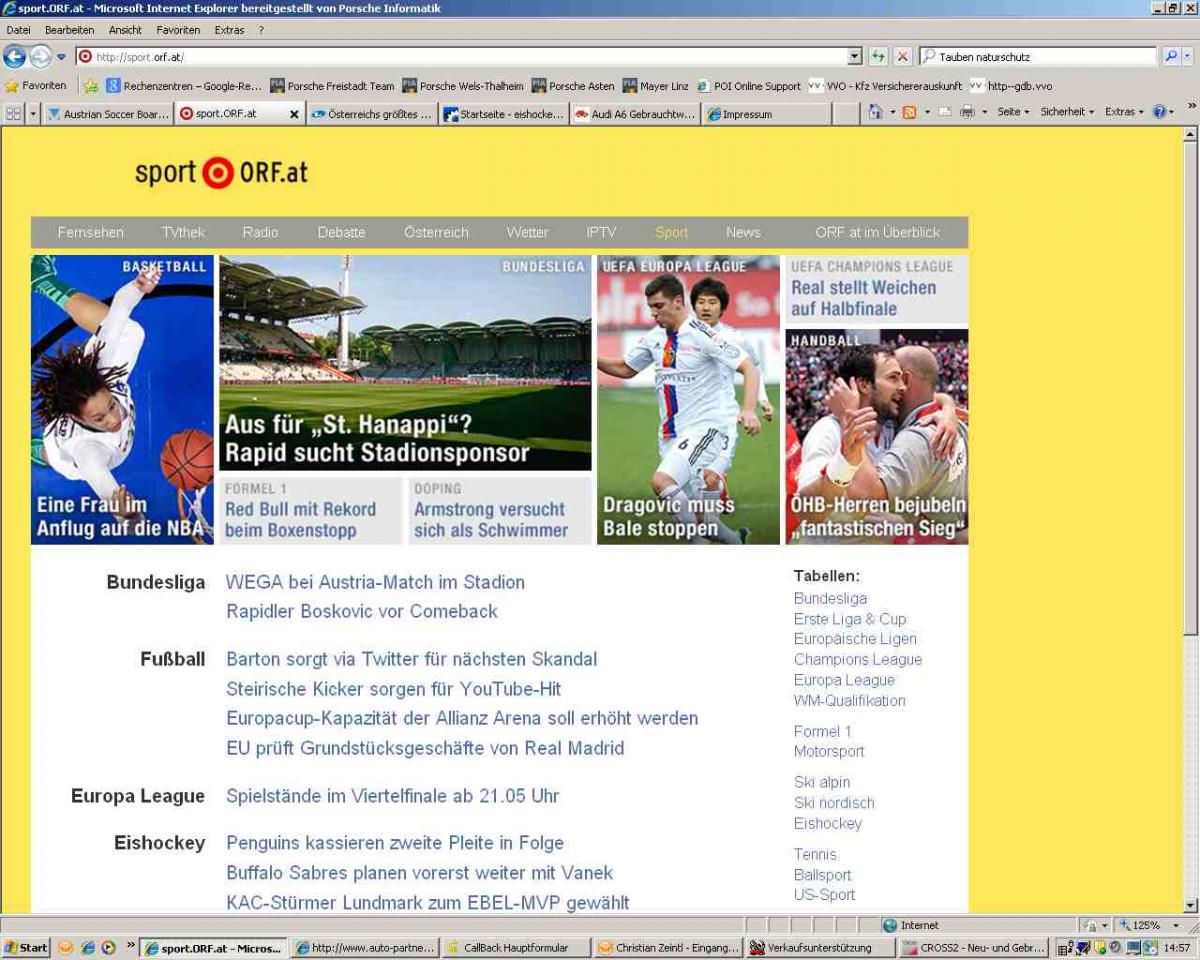Expand the Sicherheit command bar menu
The height and width of the screenshot is (960, 1200).
click(x=1067, y=112)
